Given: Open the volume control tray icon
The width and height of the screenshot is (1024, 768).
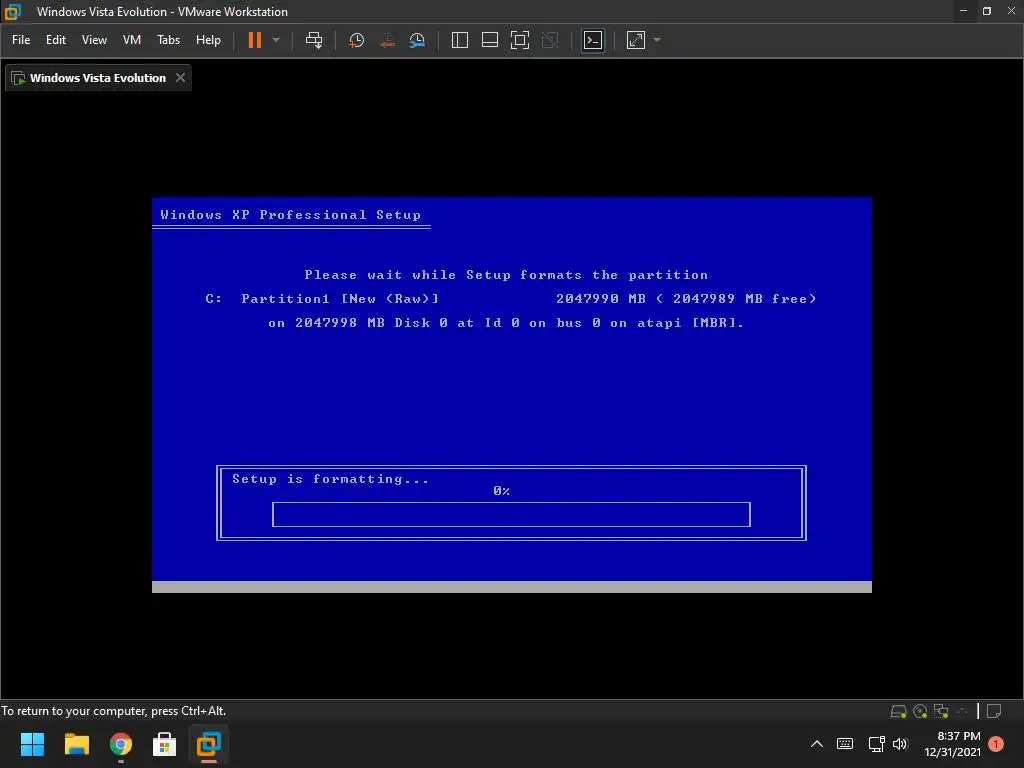Looking at the screenshot, I should click(900, 744).
